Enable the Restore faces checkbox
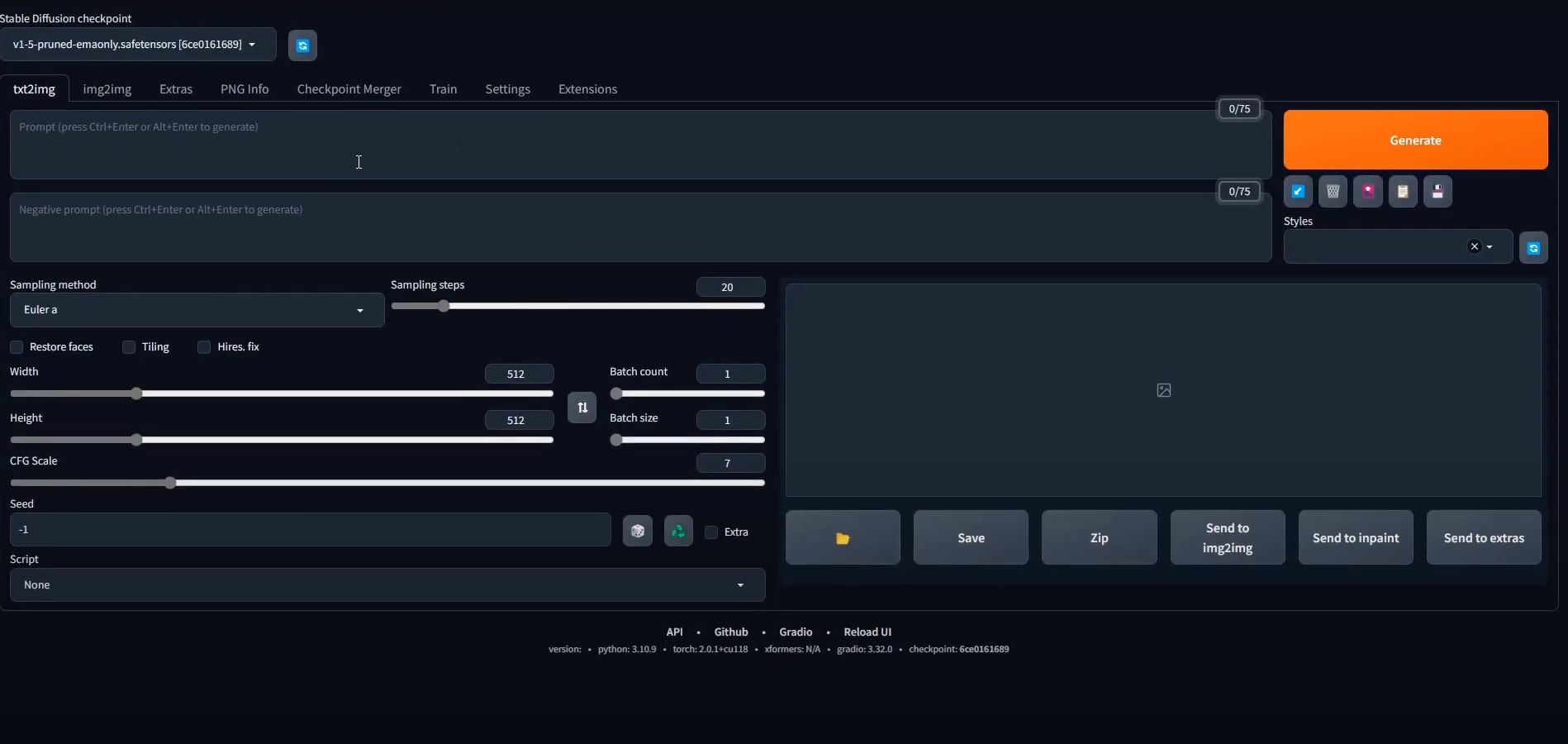The image size is (1568, 744). coord(17,347)
